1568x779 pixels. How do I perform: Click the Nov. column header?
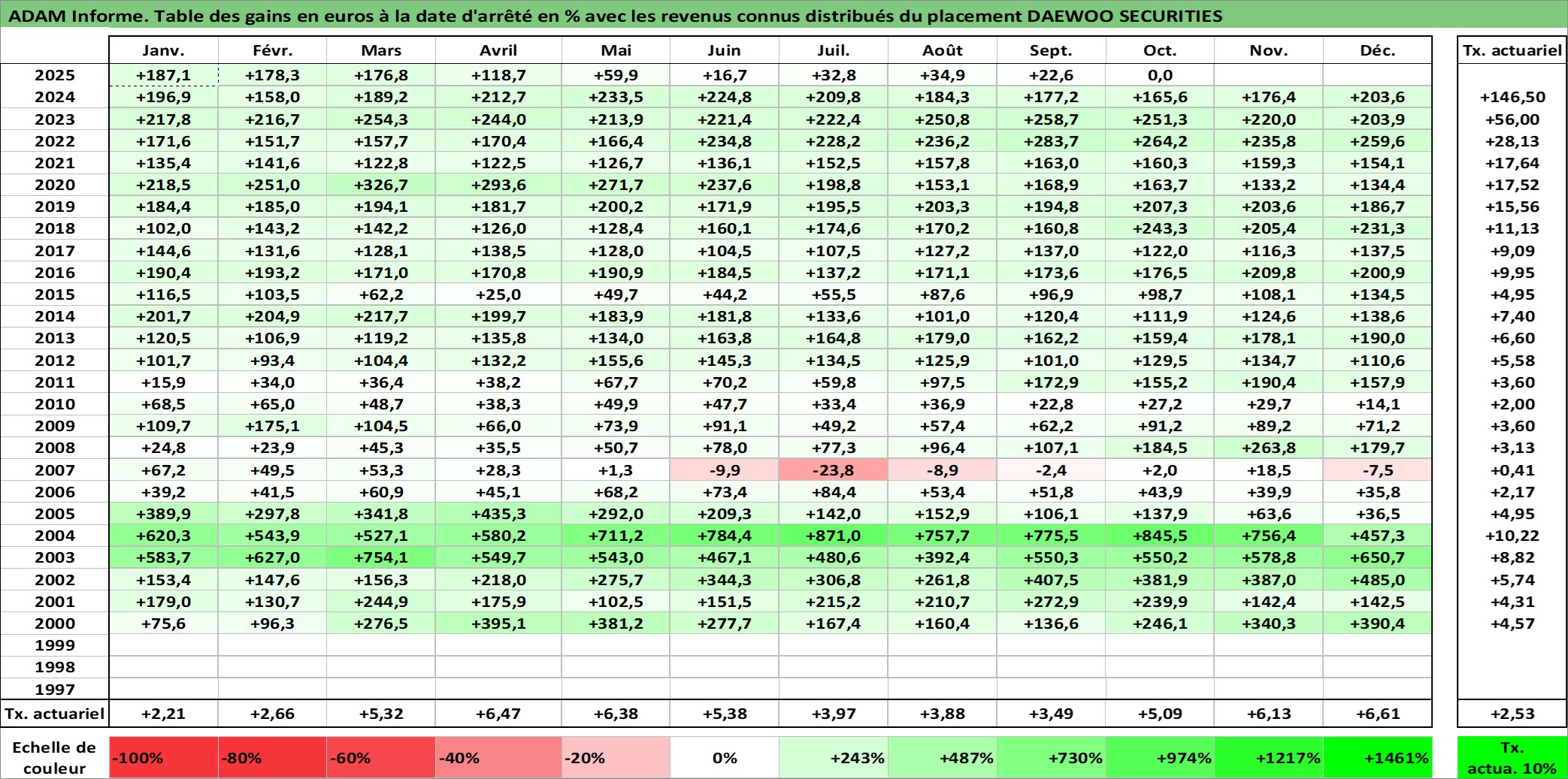click(1269, 50)
